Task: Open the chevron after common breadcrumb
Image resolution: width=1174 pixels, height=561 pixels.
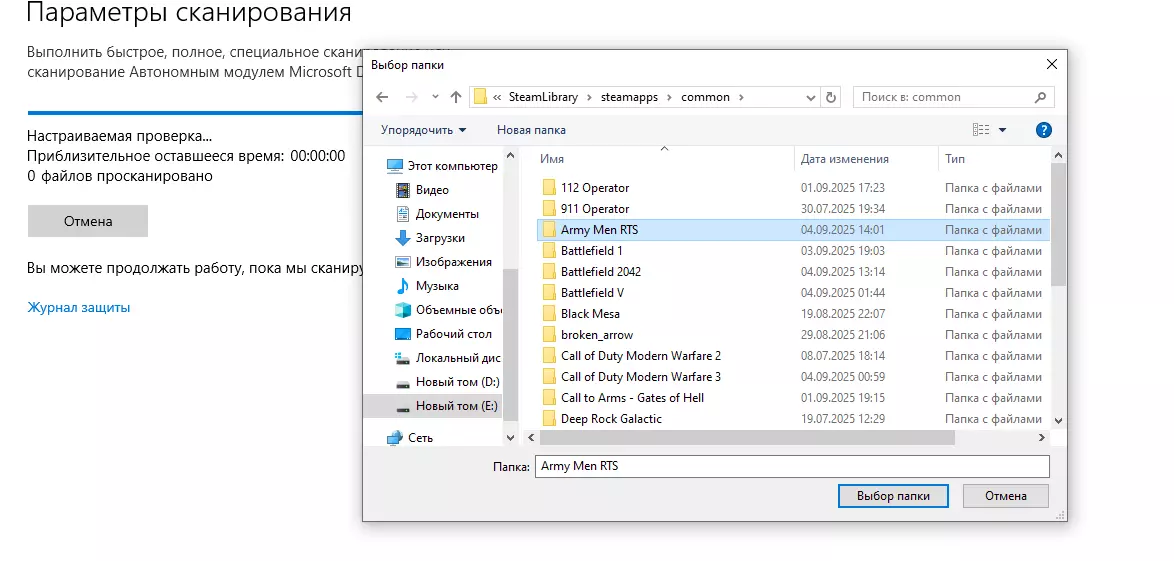Action: pyautogui.click(x=741, y=97)
